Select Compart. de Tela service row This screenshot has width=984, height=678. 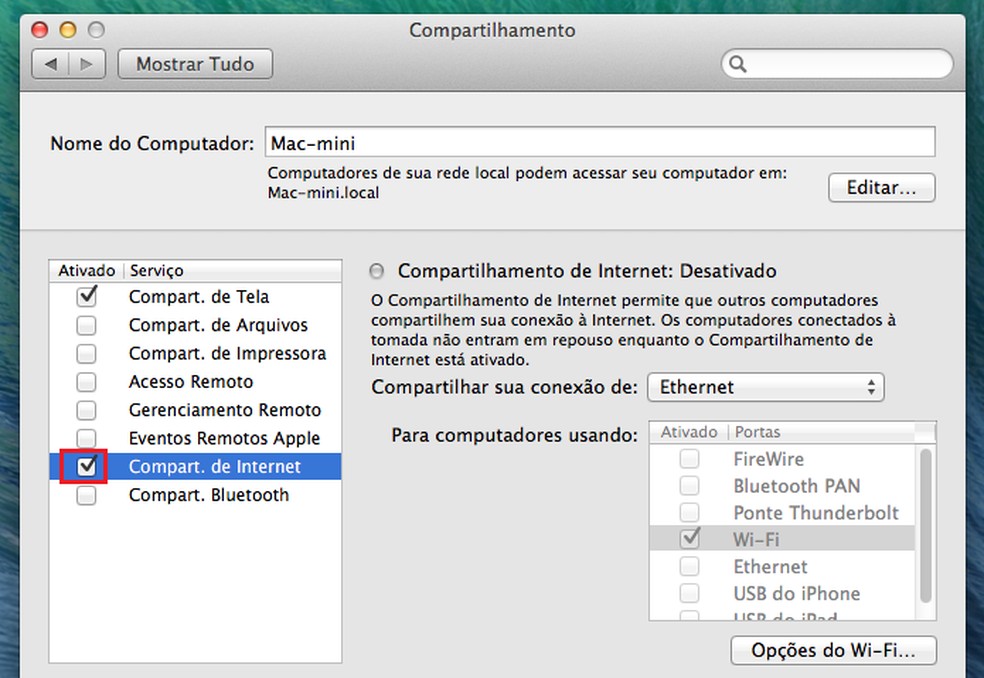click(x=195, y=296)
